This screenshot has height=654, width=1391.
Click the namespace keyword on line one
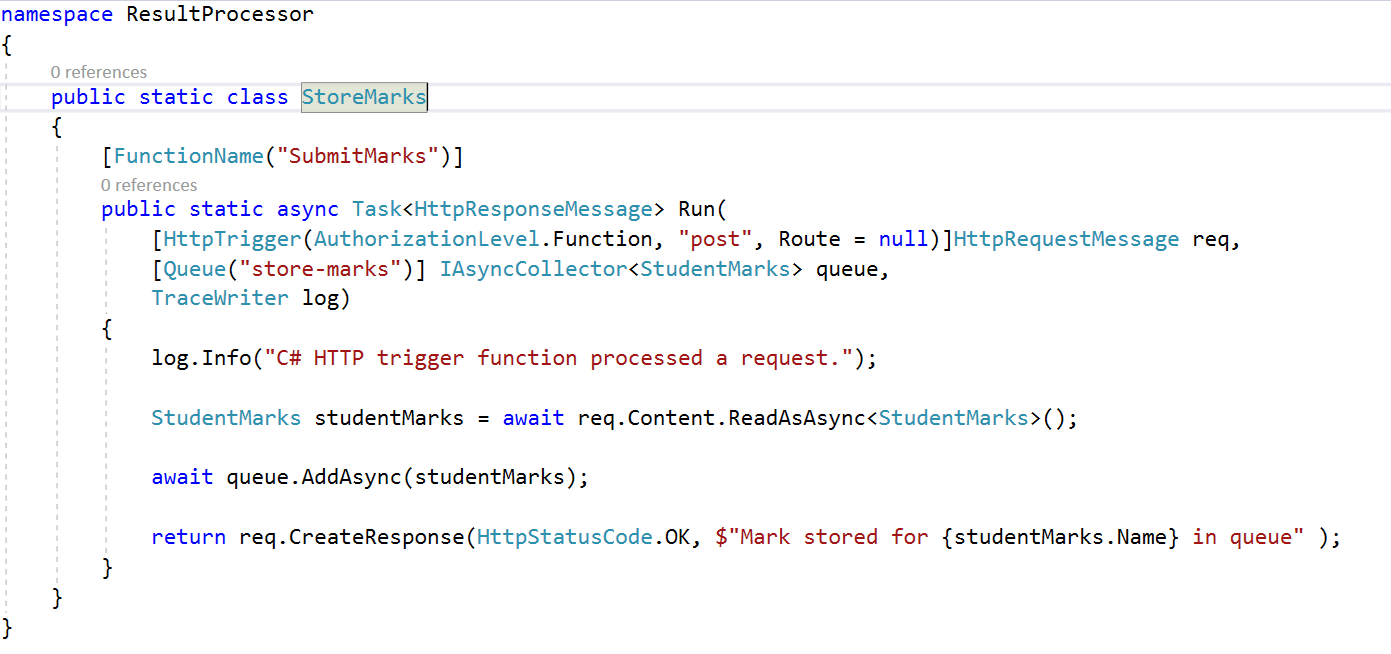point(57,14)
